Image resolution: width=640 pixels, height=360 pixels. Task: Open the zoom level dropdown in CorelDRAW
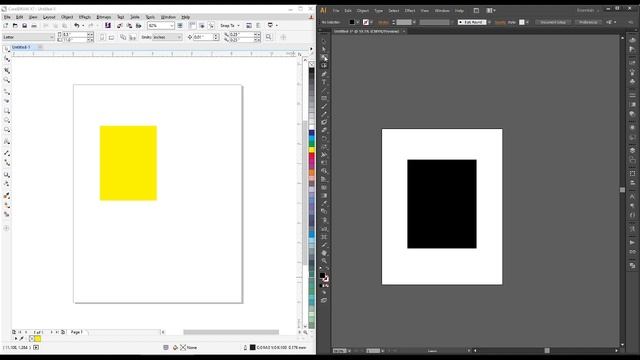tap(171, 26)
